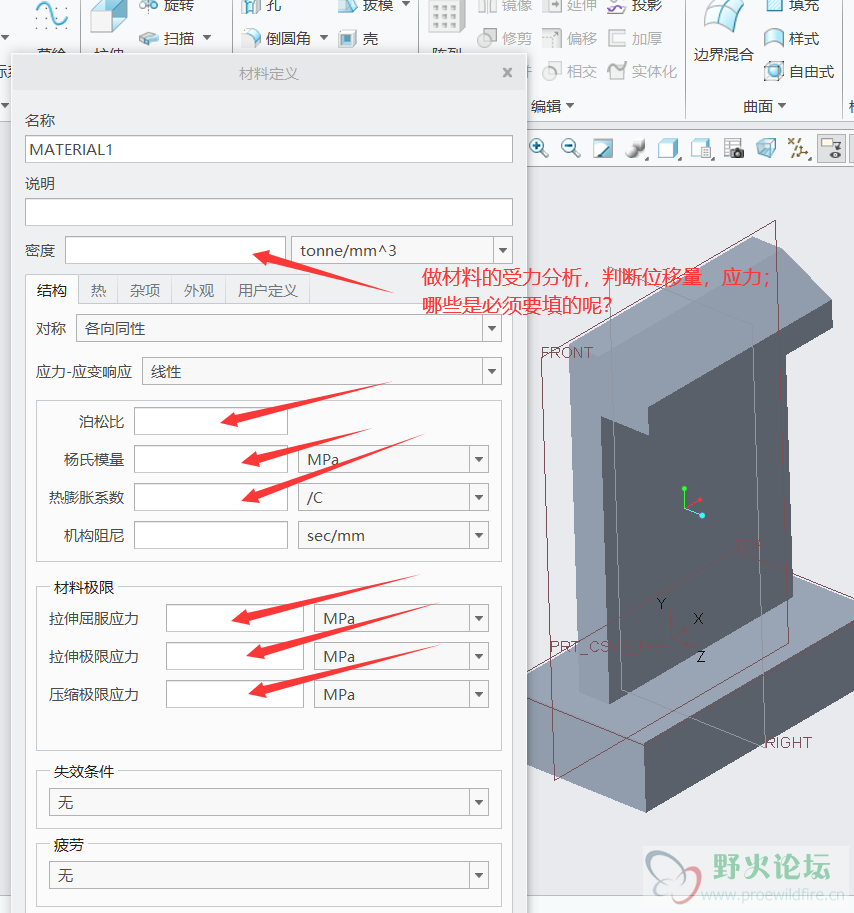The image size is (854, 913).
Task: Open the 机构阻尼 sec/mm unit dropdown
Action: (x=479, y=536)
